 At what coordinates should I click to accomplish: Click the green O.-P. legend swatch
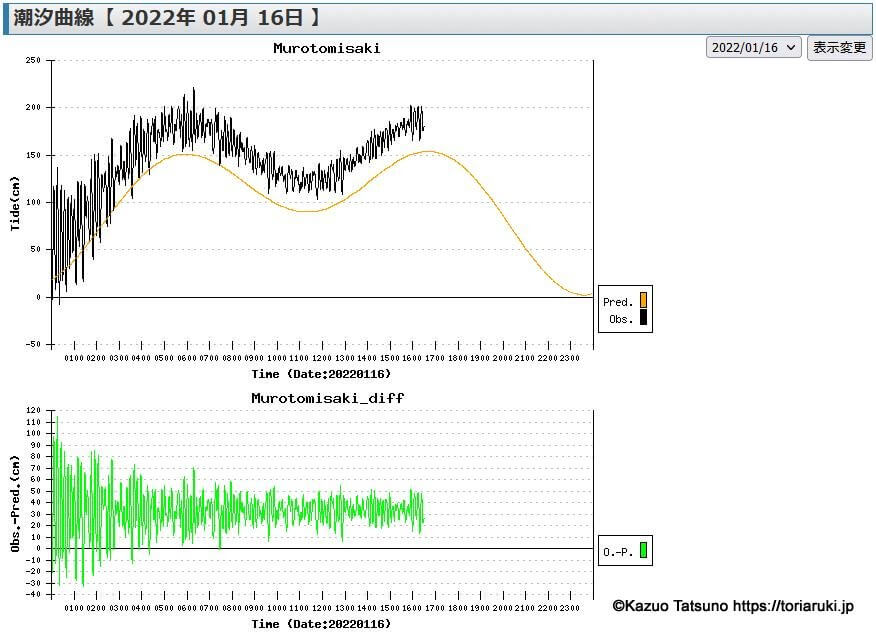(643, 550)
